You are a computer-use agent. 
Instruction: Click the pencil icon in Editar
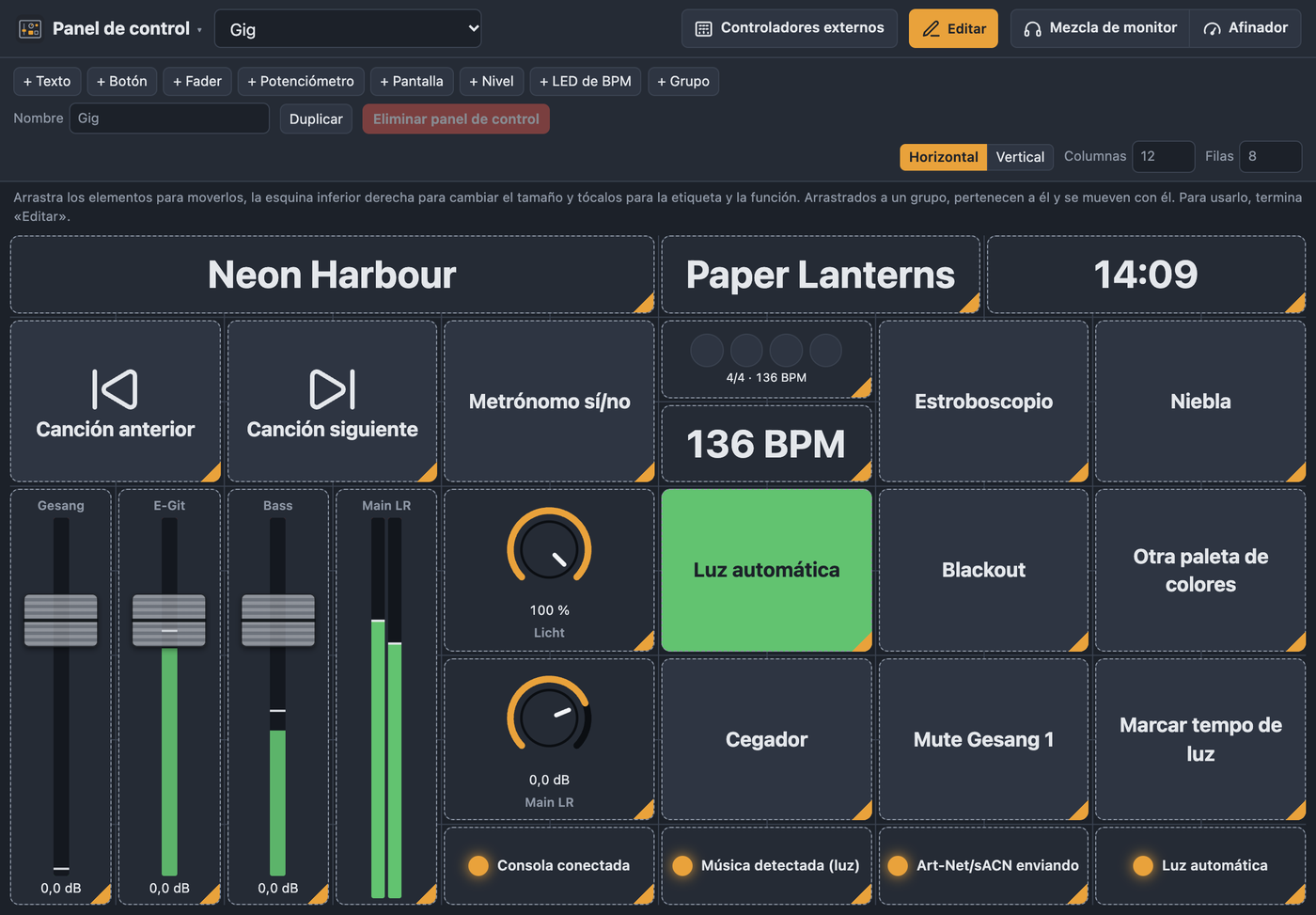tap(931, 28)
